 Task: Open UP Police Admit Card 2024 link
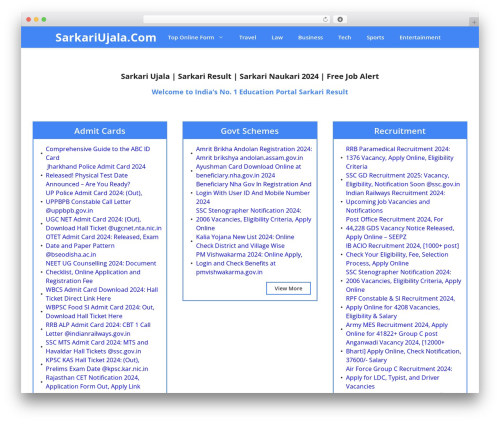94,202
